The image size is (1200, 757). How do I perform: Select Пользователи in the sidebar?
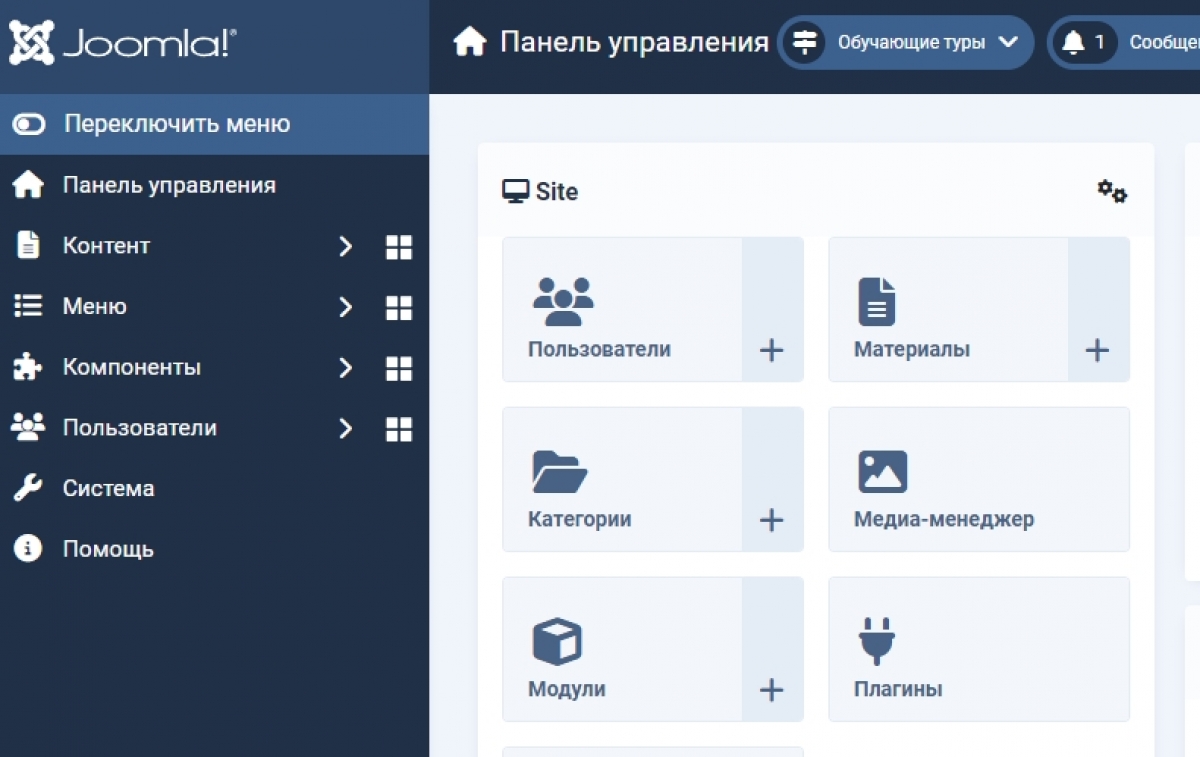point(140,428)
